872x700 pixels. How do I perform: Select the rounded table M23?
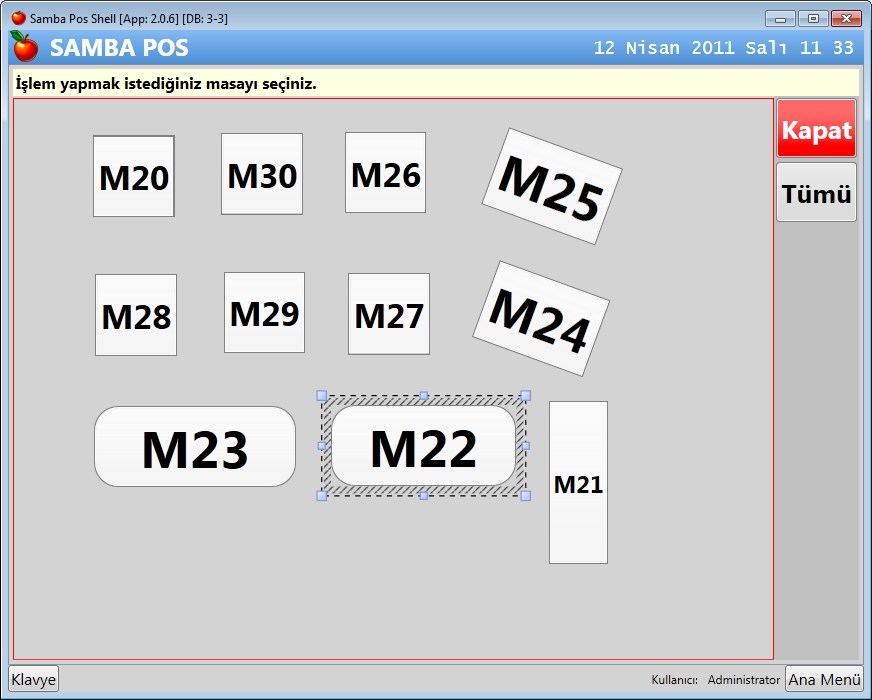pos(195,446)
